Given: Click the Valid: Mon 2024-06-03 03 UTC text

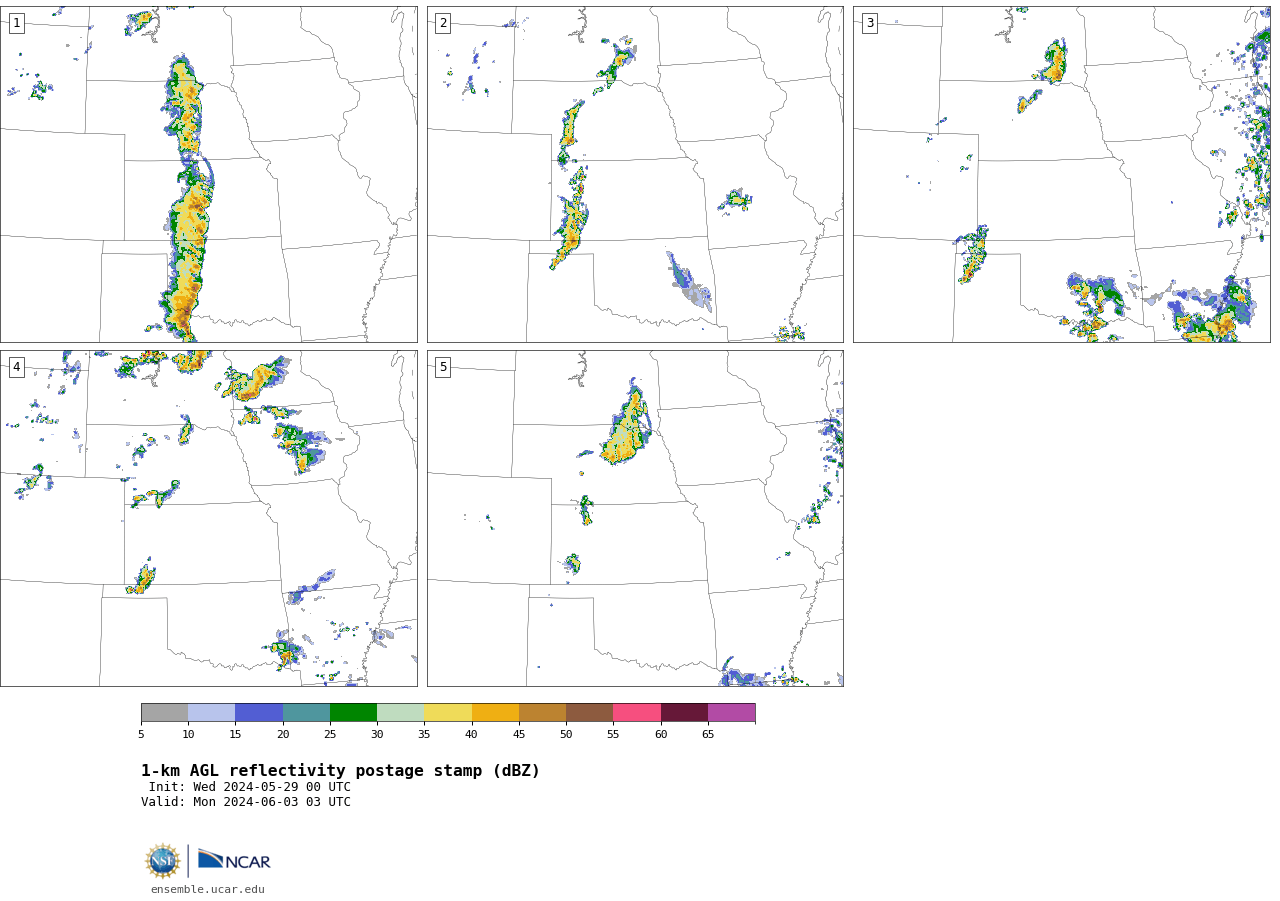Looking at the screenshot, I should click(246, 802).
